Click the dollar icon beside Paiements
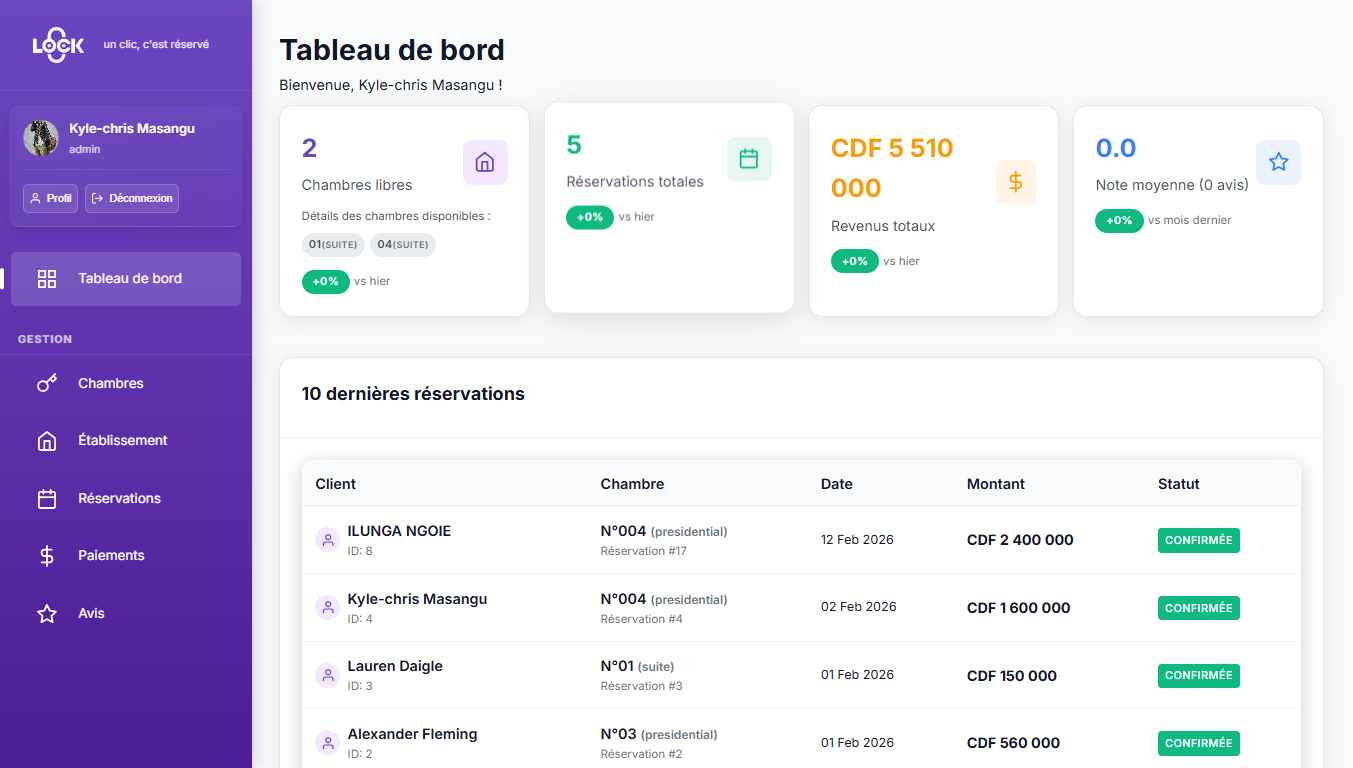Viewport: 1353px width, 768px height. (47, 556)
